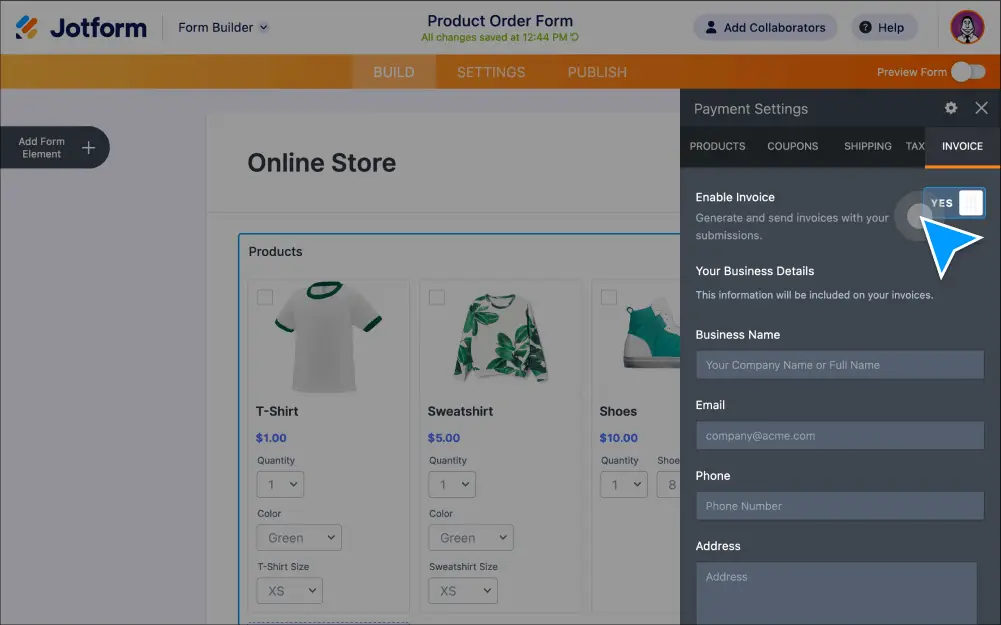
Task: Open Payment Settings gear icon
Action: click(x=950, y=108)
